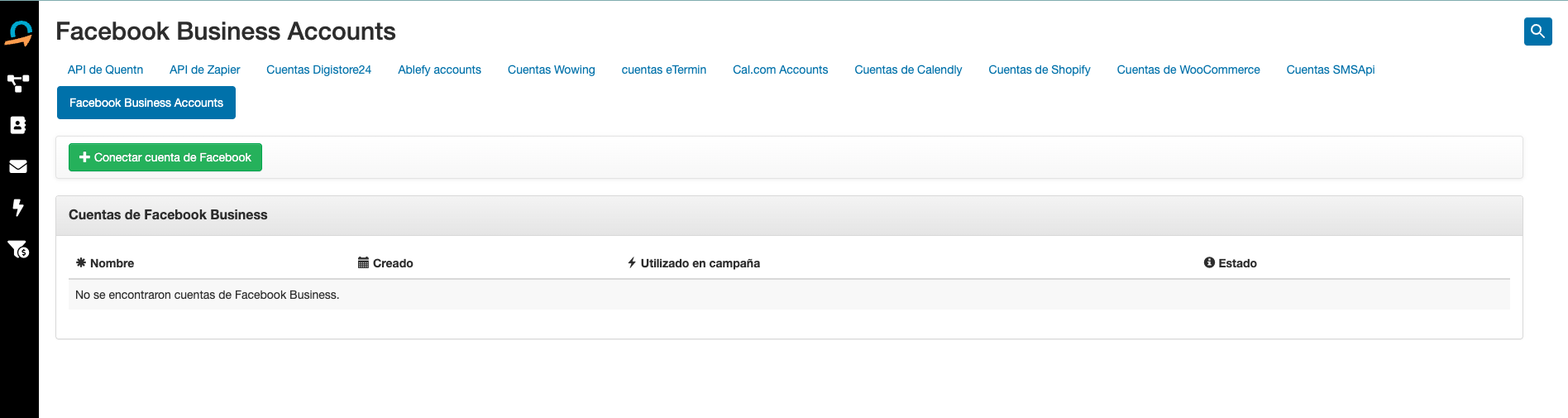Select the Cal.com Accounts tab
The height and width of the screenshot is (418, 1568).
point(780,70)
